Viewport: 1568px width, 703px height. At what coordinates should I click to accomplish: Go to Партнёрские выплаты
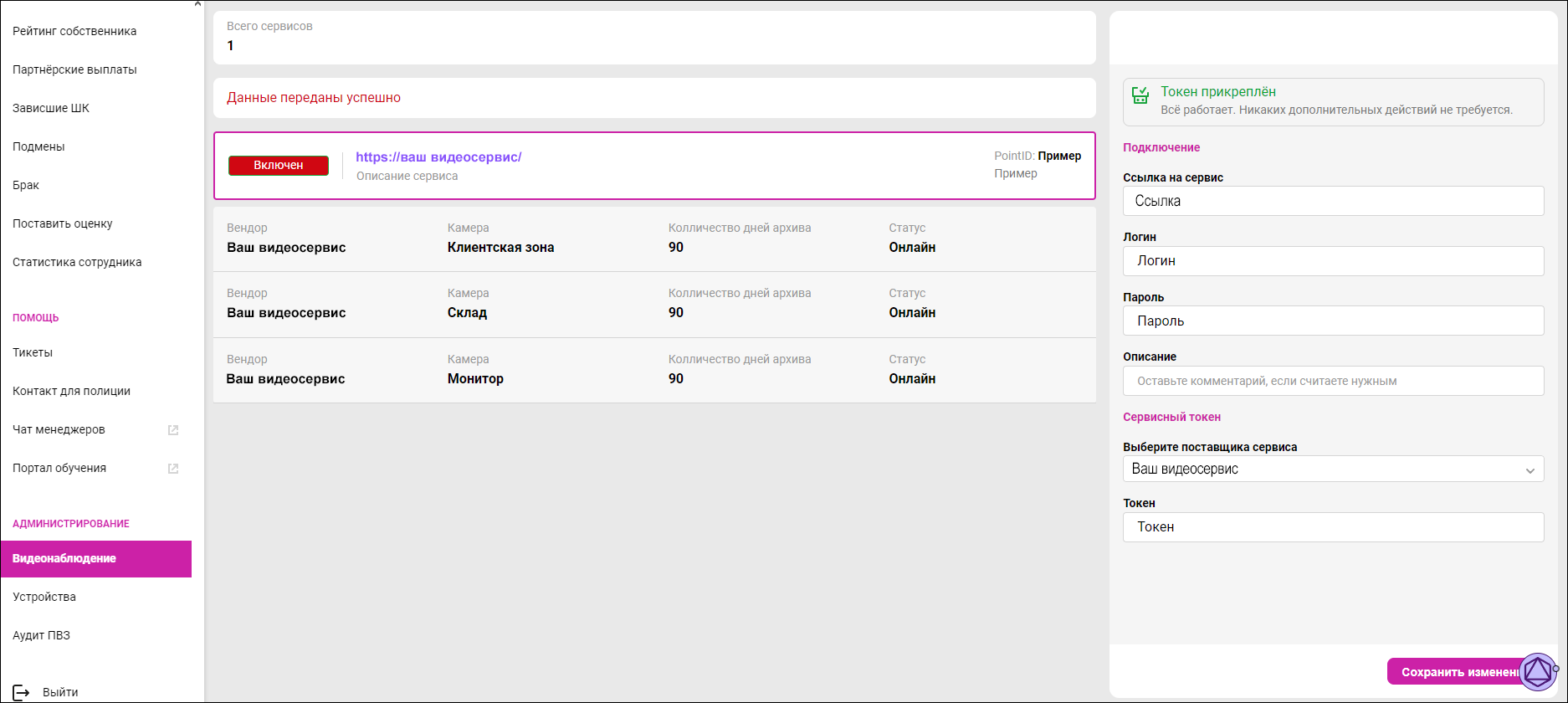(x=74, y=69)
